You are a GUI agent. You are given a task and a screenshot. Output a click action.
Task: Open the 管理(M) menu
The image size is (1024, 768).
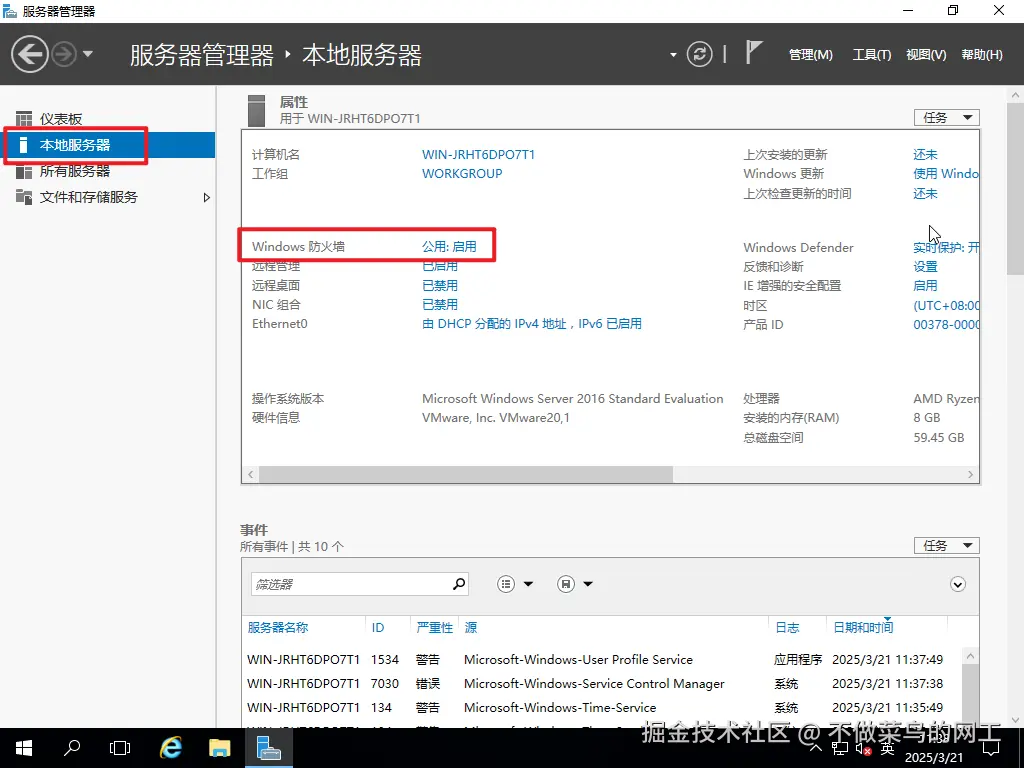(810, 55)
